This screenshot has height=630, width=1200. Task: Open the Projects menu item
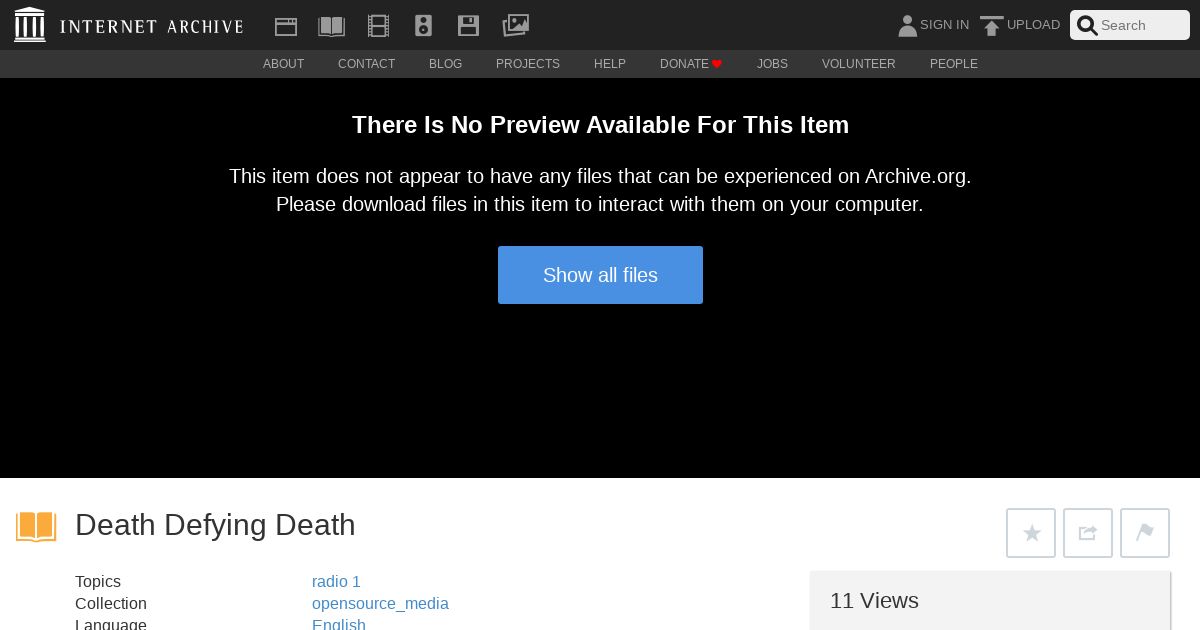(528, 64)
